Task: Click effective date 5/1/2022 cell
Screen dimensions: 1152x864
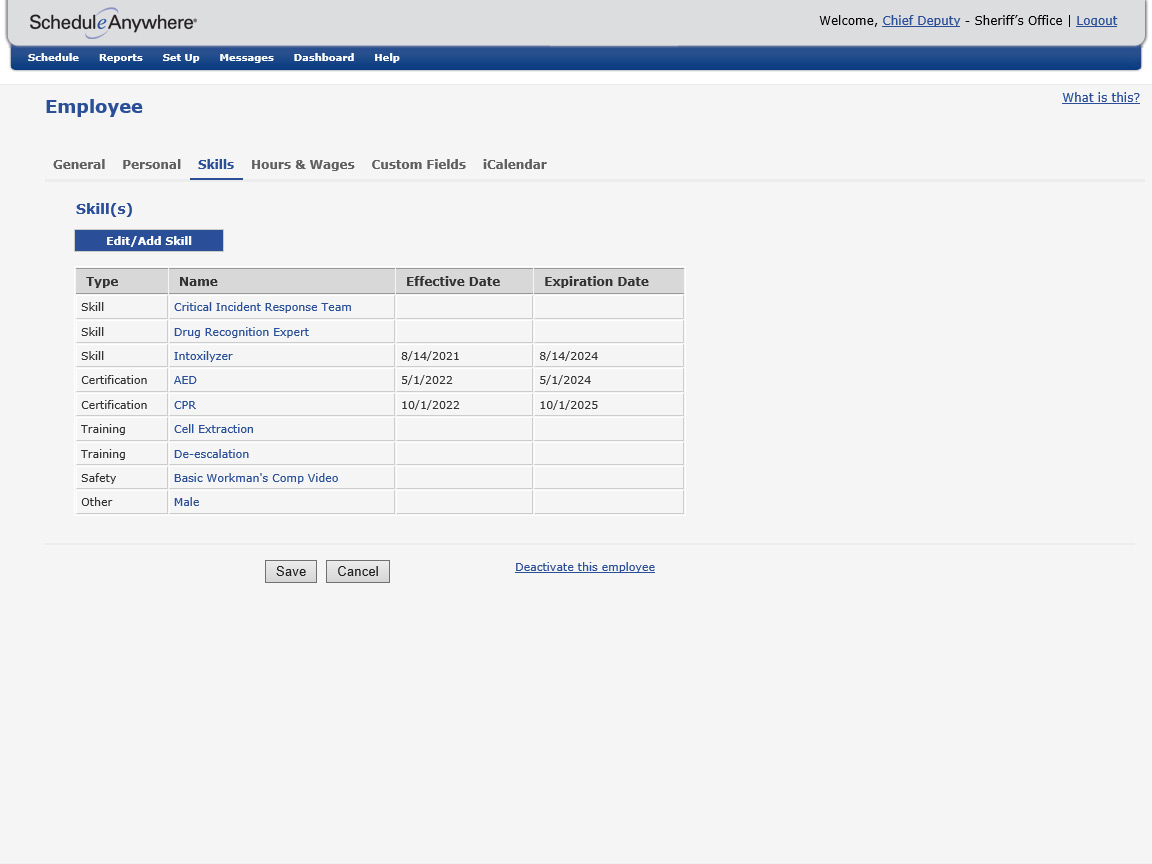Action: (464, 381)
